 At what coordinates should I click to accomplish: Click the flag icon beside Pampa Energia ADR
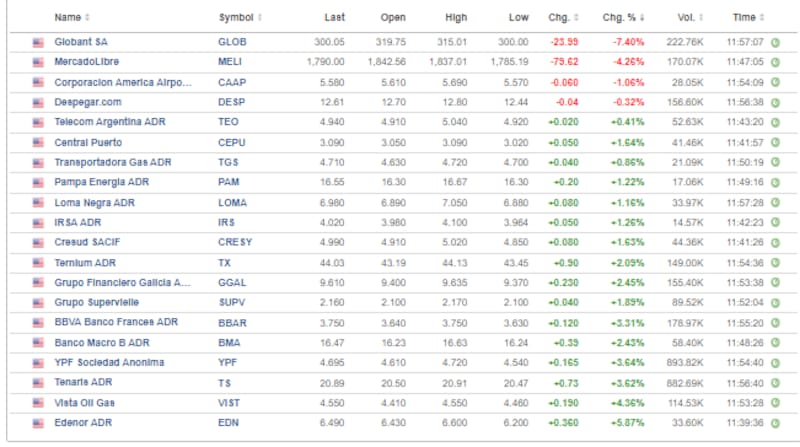click(39, 182)
